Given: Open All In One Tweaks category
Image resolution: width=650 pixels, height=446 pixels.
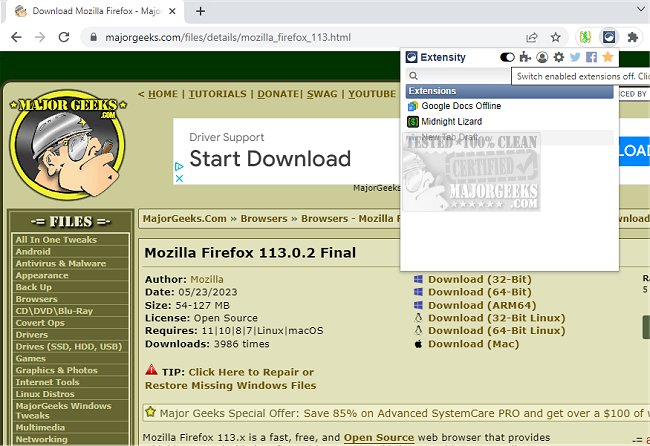Looking at the screenshot, I should [56, 240].
